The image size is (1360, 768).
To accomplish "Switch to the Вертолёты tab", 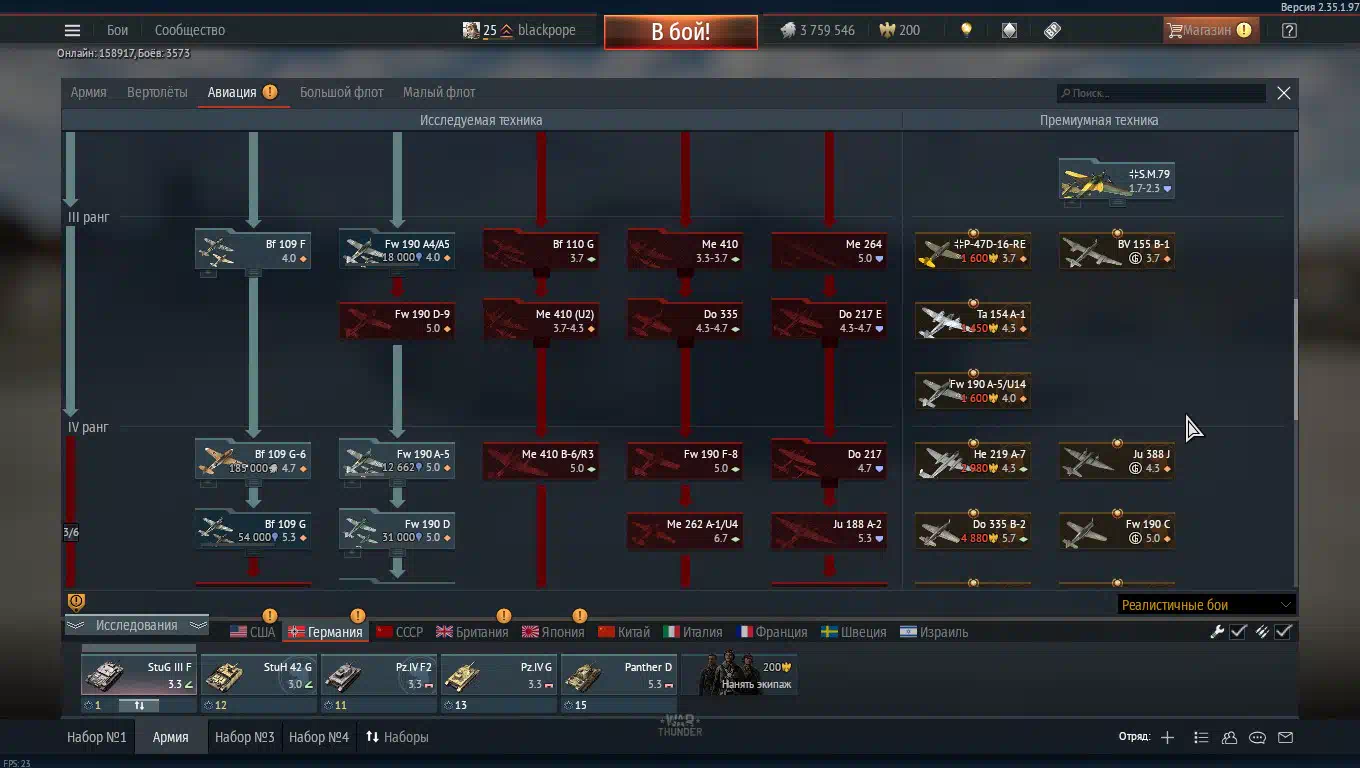I will 157,92.
